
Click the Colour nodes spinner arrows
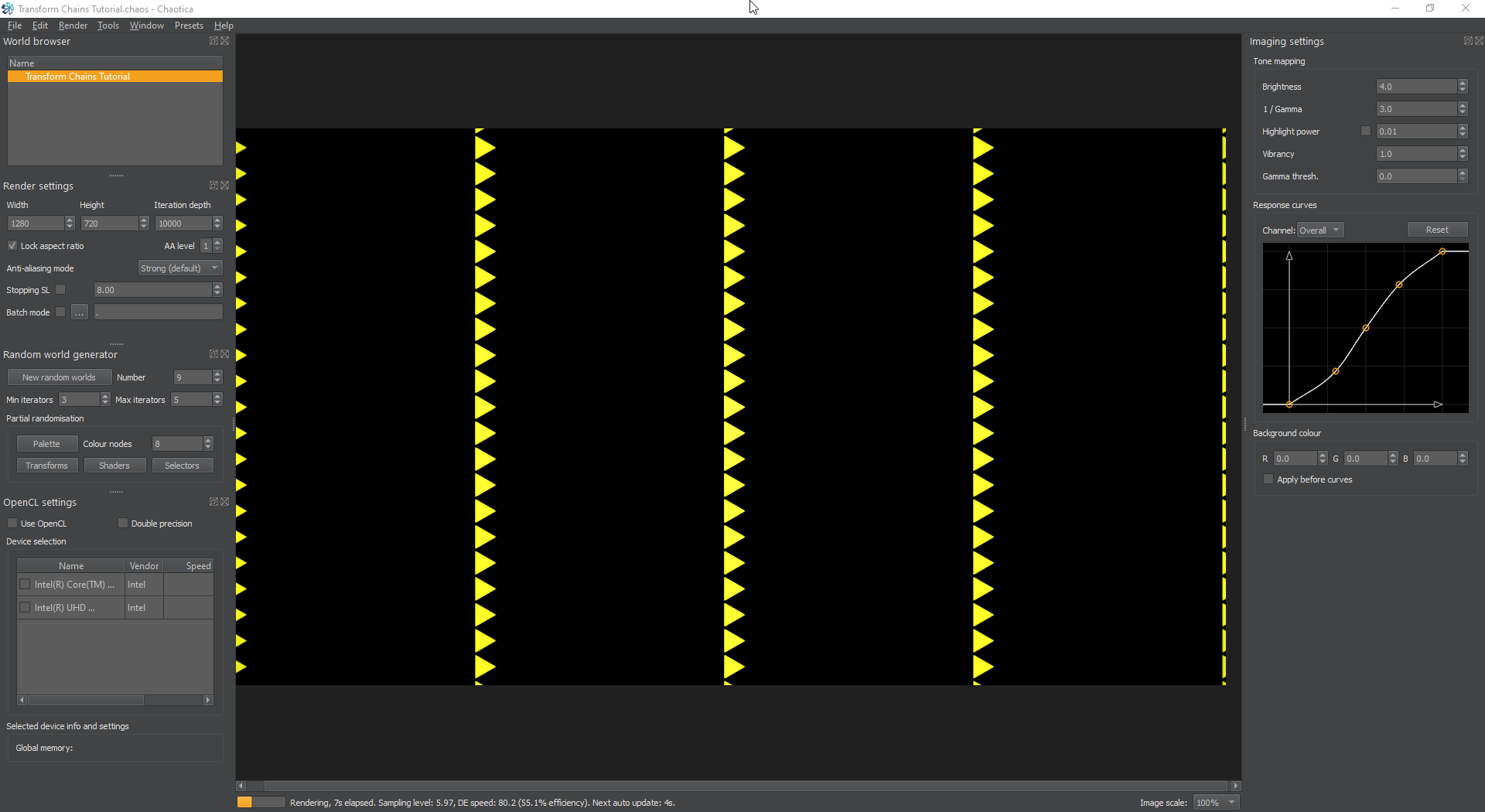click(208, 444)
